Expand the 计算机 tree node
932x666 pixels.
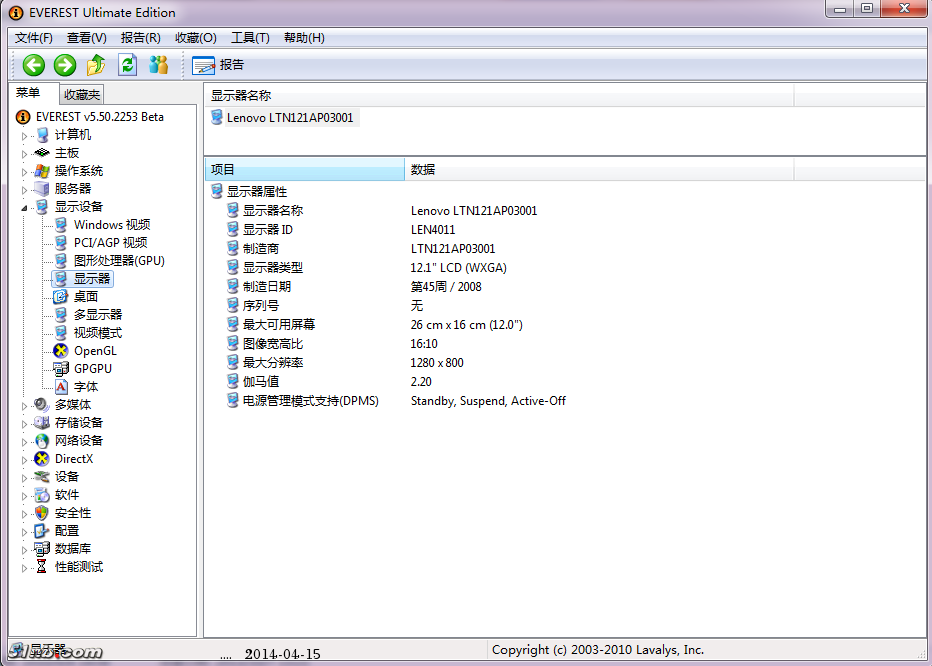pos(25,135)
